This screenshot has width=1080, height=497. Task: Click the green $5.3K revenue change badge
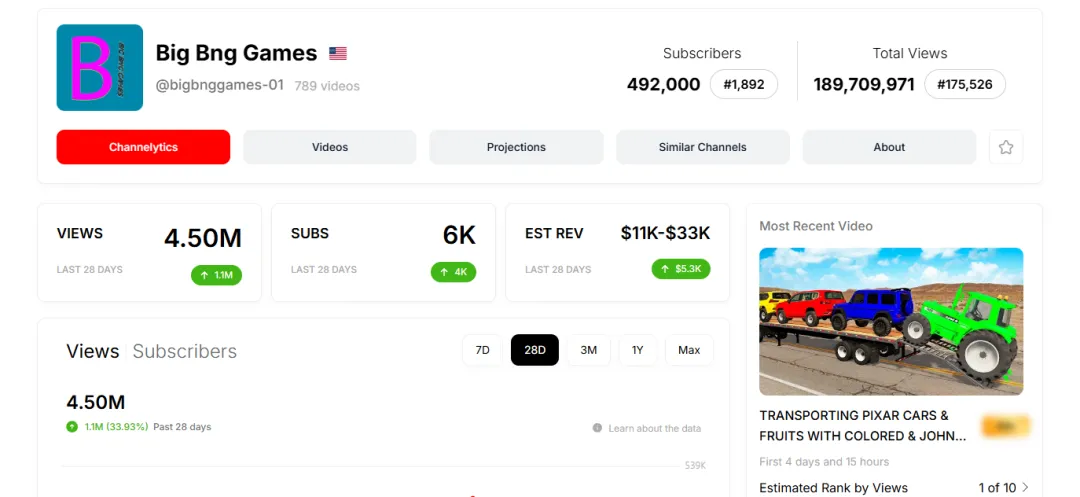pyautogui.click(x=681, y=269)
